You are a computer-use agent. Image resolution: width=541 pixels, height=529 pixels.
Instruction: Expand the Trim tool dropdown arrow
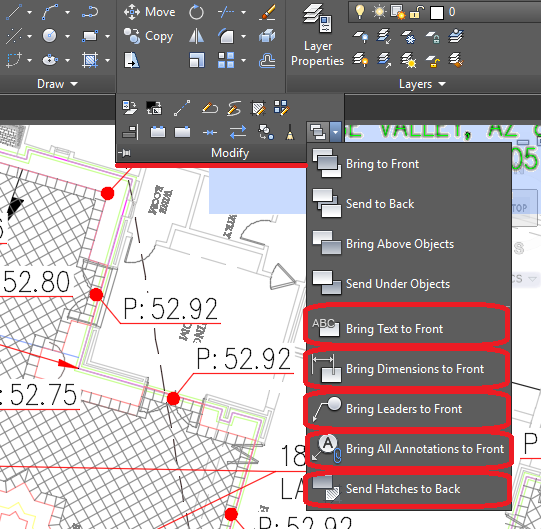click(x=243, y=12)
